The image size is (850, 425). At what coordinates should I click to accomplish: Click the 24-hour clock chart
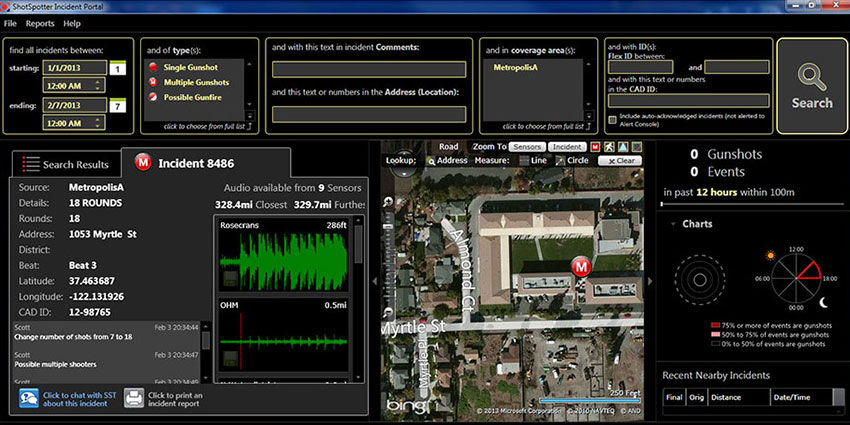(x=796, y=279)
